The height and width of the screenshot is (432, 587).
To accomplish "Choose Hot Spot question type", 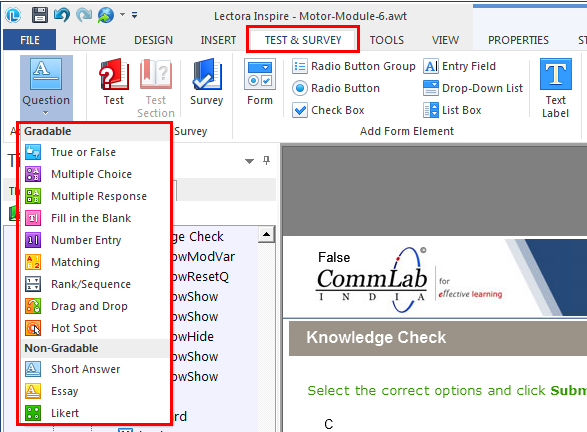I will tap(94, 328).
